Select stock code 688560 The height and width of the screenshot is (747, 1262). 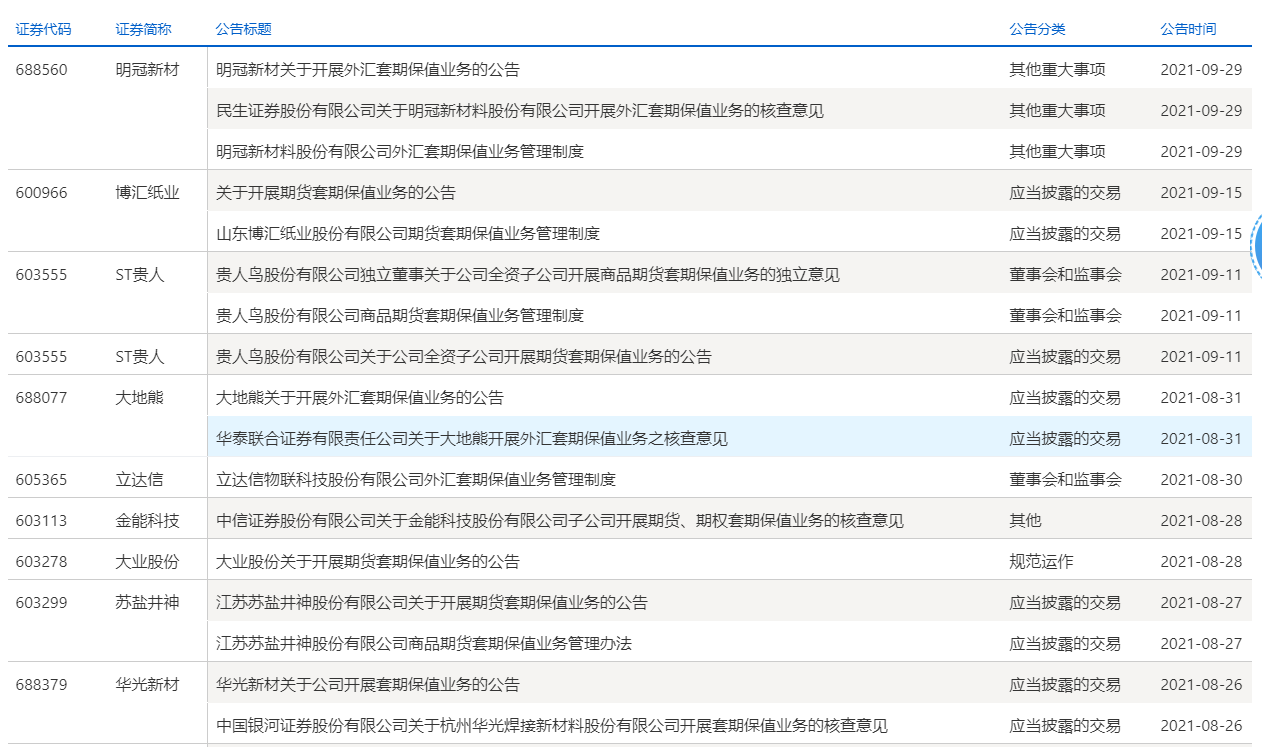point(42,70)
